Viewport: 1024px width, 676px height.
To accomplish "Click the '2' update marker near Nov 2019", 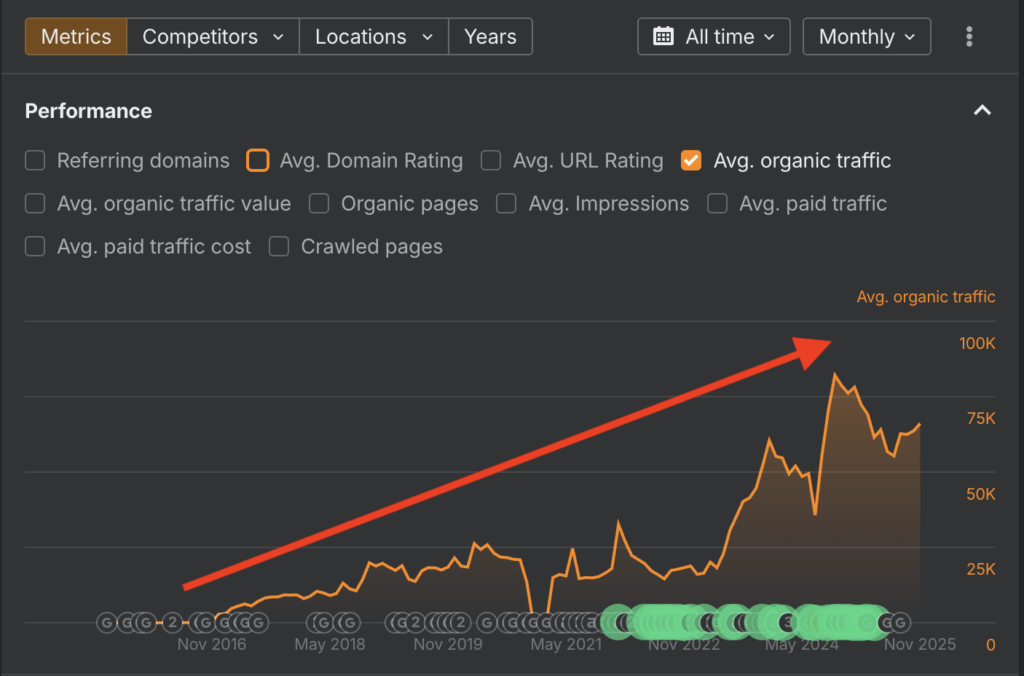I will click(x=460, y=623).
